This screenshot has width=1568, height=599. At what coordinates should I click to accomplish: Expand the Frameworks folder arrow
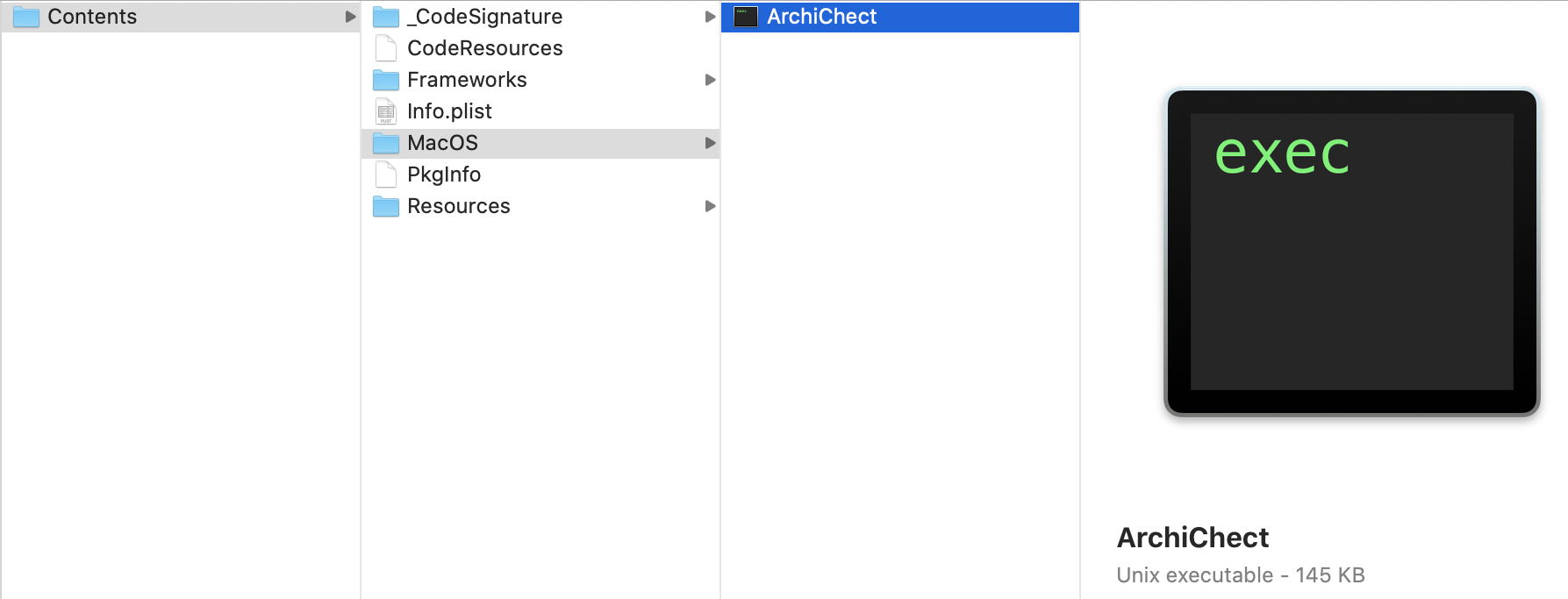click(710, 80)
